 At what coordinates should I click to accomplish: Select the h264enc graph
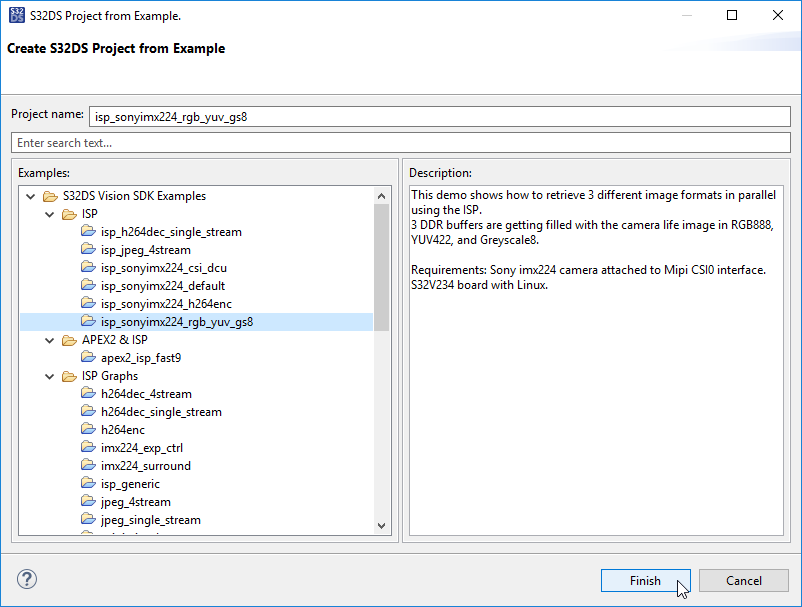pyautogui.click(x=123, y=430)
